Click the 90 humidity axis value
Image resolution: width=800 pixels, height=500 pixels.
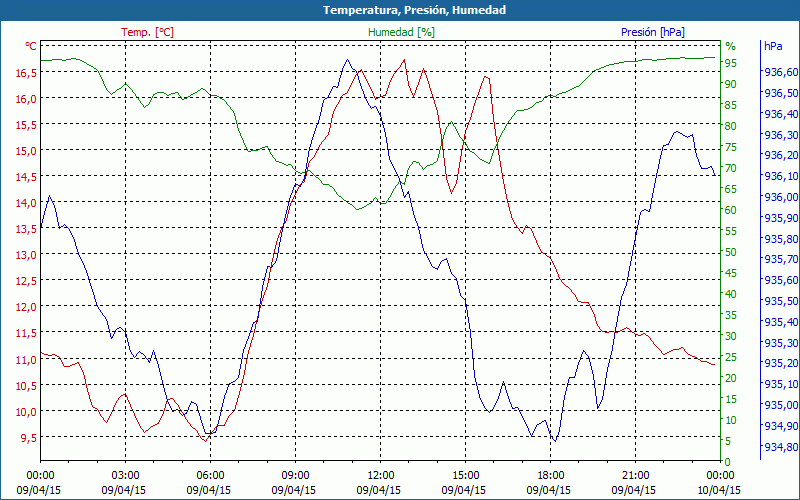click(x=731, y=84)
